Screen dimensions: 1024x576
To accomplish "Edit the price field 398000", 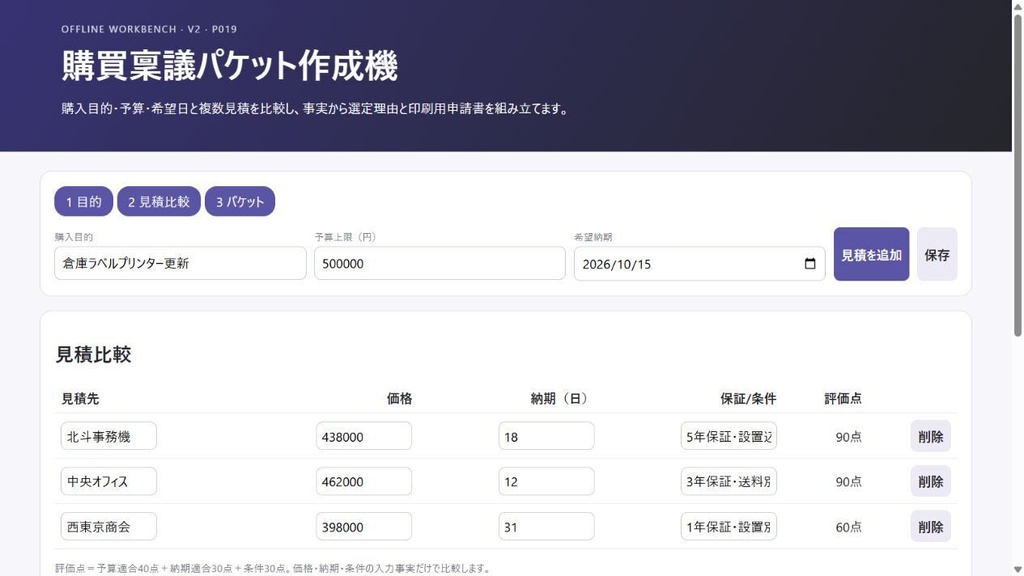I will 364,526.
